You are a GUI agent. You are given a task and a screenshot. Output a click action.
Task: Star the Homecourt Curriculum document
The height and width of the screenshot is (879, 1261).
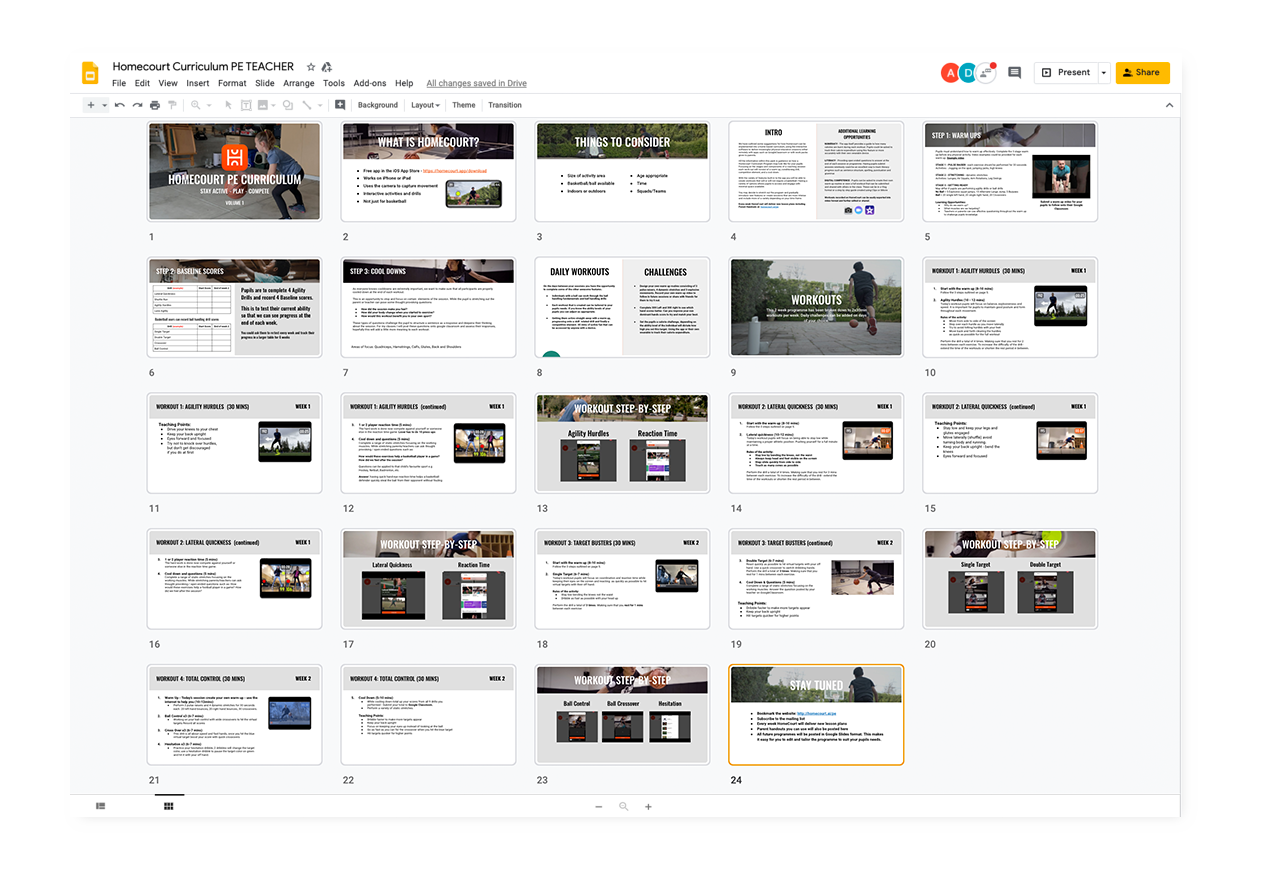(x=311, y=67)
